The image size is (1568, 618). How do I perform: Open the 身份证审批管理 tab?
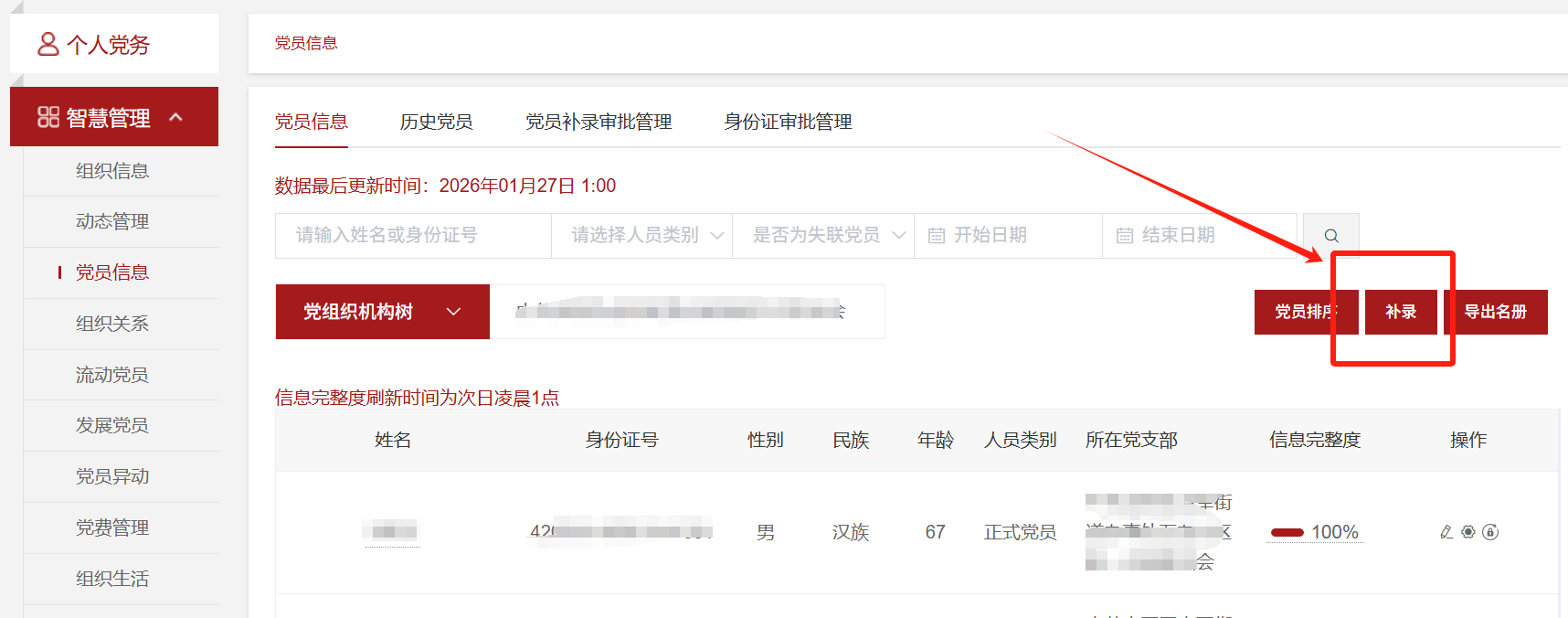click(x=788, y=122)
